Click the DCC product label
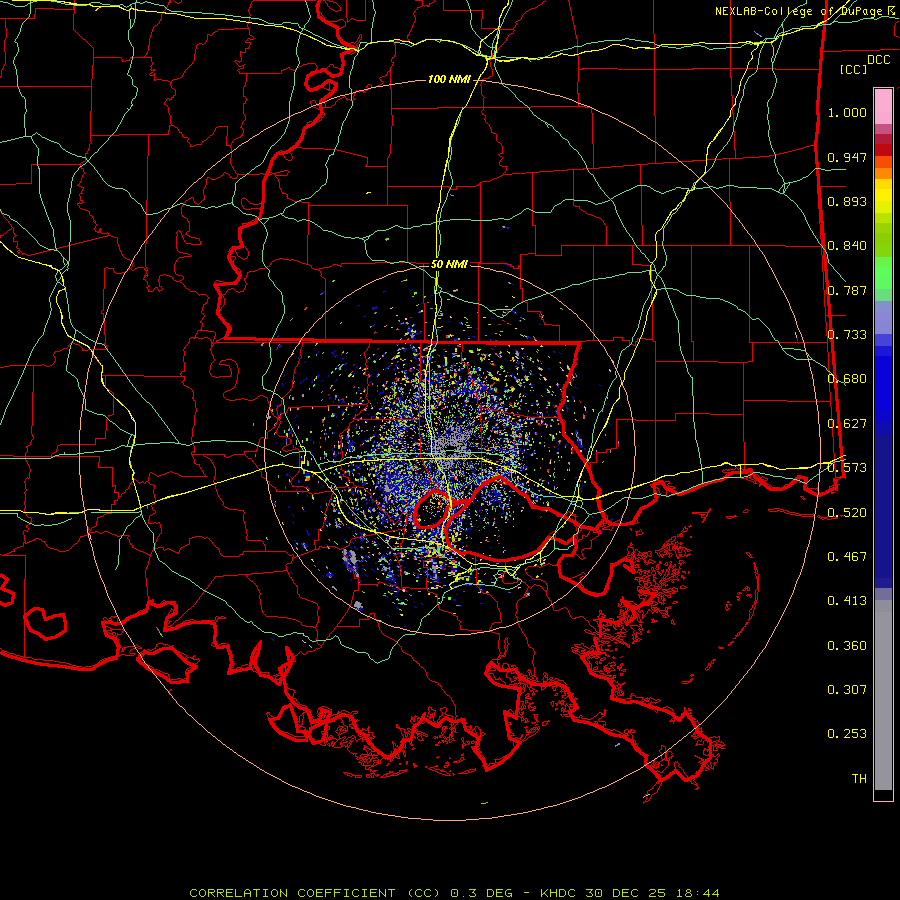 click(x=878, y=60)
